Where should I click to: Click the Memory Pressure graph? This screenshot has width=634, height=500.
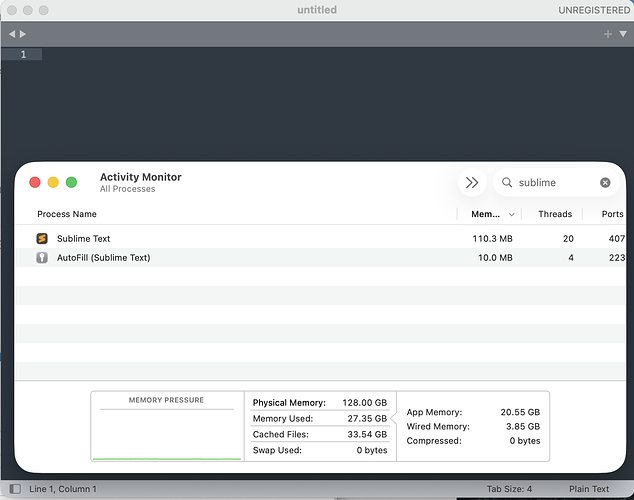[167, 426]
